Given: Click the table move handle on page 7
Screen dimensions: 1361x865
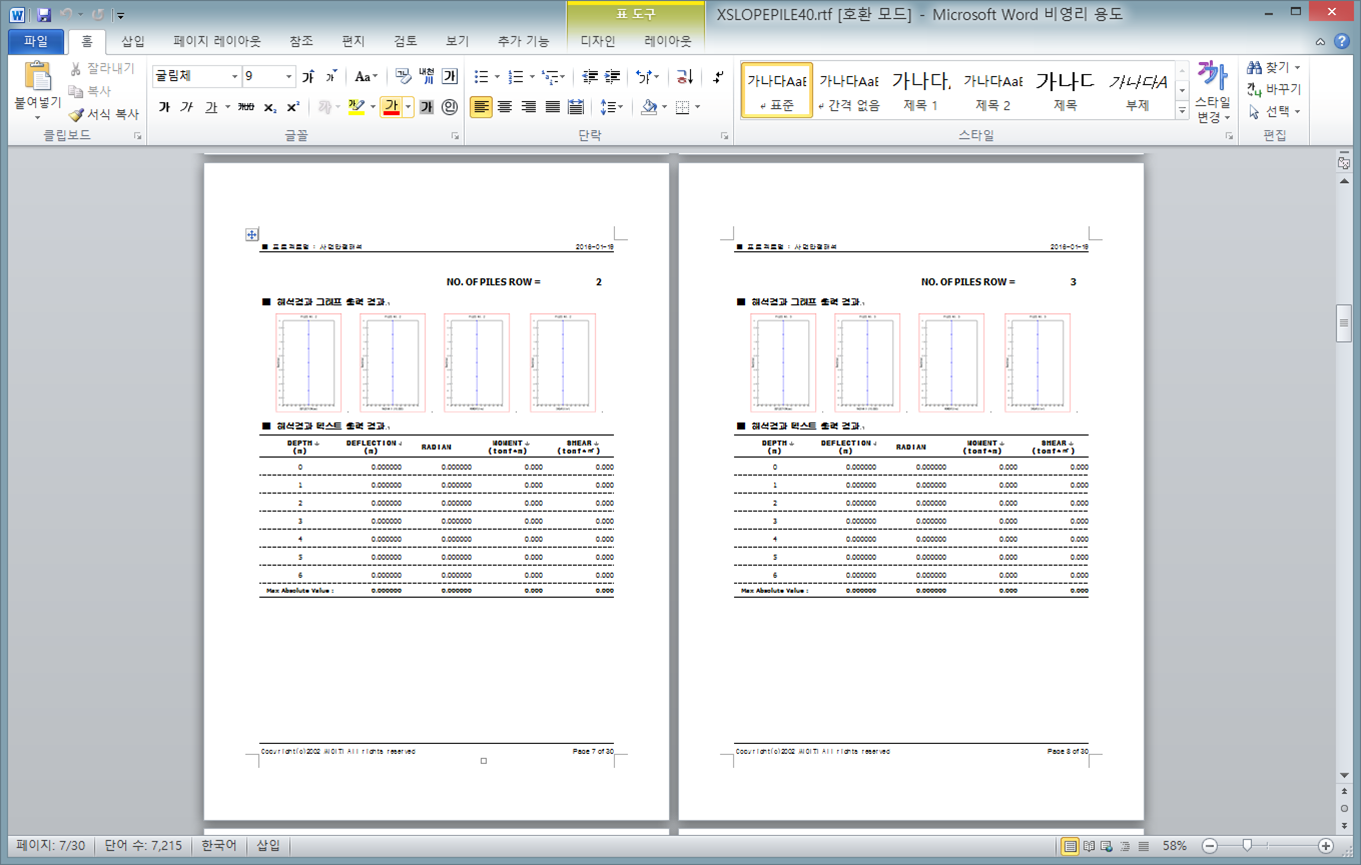Looking at the screenshot, I should pyautogui.click(x=252, y=234).
